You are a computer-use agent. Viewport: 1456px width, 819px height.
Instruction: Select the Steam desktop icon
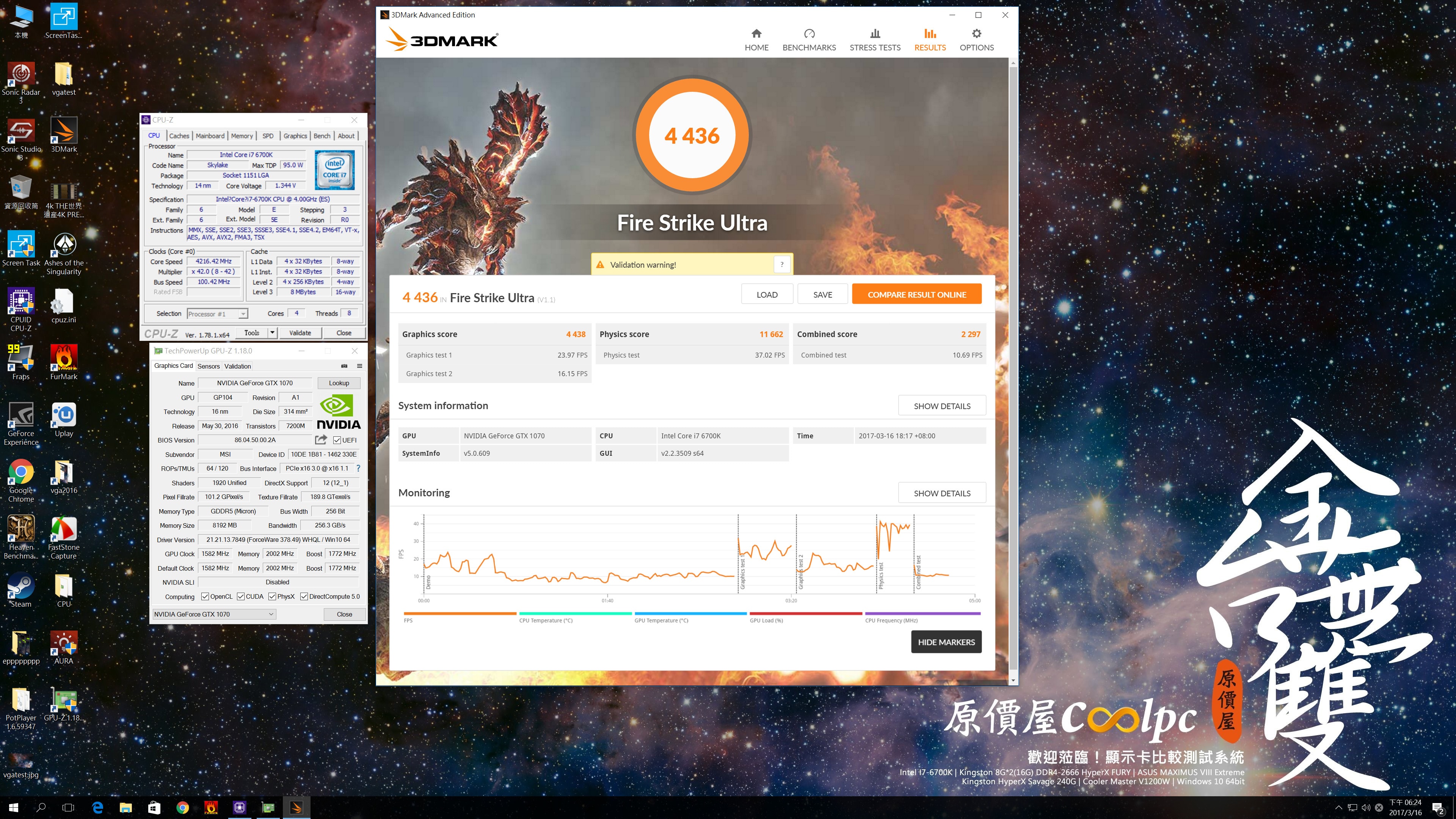[x=21, y=590]
